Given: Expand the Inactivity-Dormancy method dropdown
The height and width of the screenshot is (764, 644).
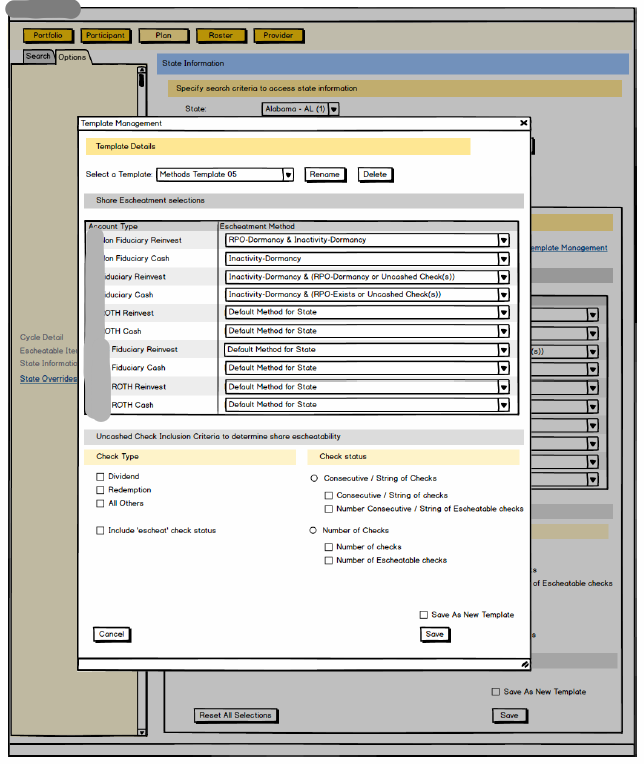Looking at the screenshot, I should click(367, 259).
